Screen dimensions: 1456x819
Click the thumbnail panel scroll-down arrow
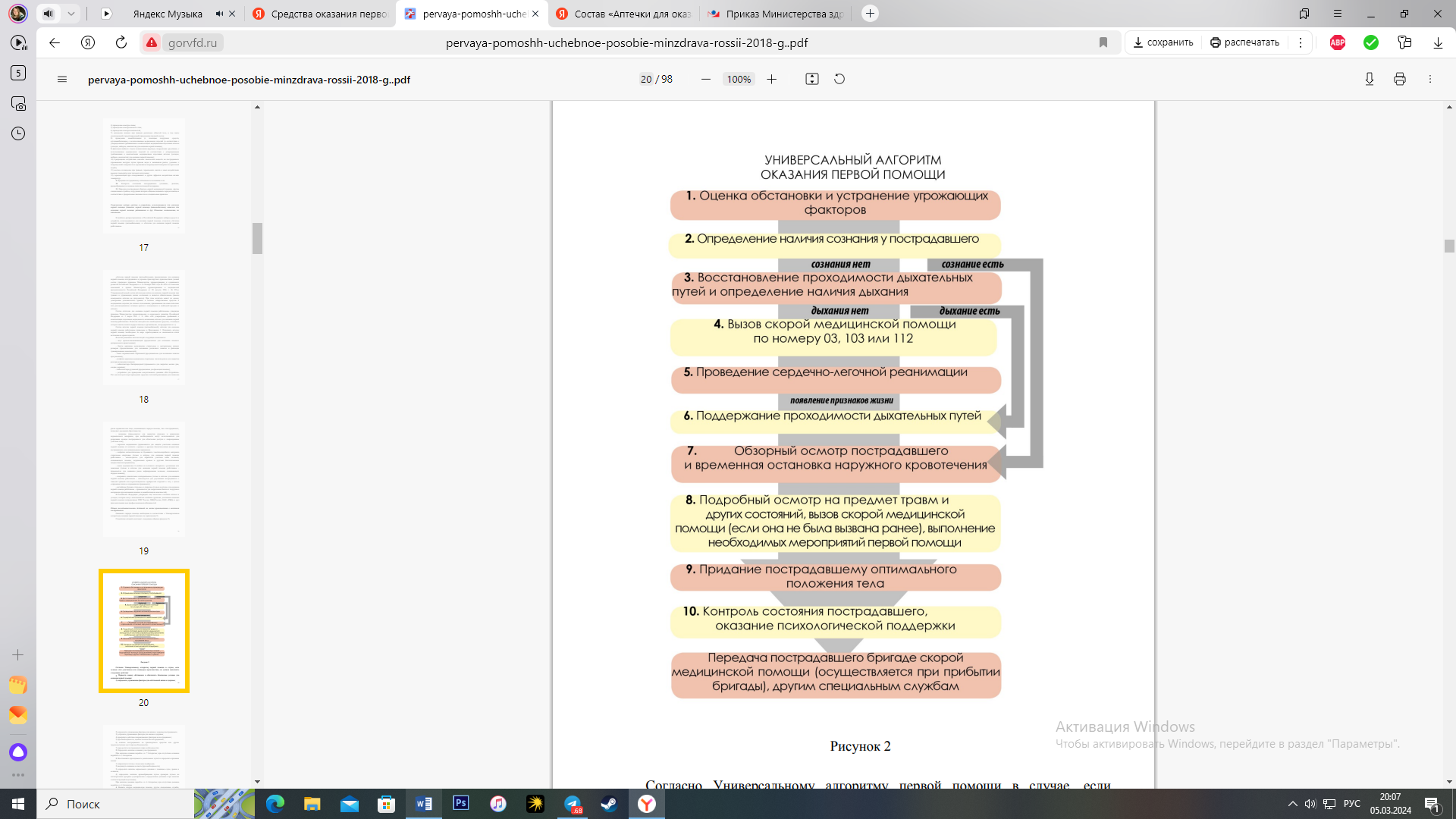(x=258, y=782)
